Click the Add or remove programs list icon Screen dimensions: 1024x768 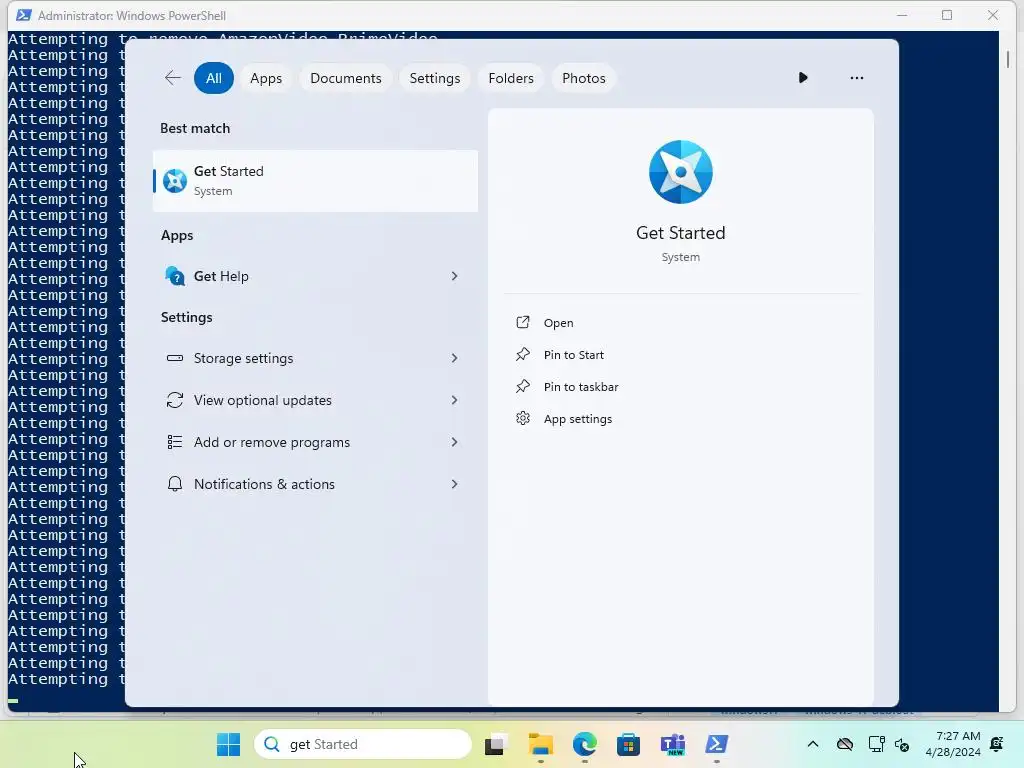click(175, 442)
